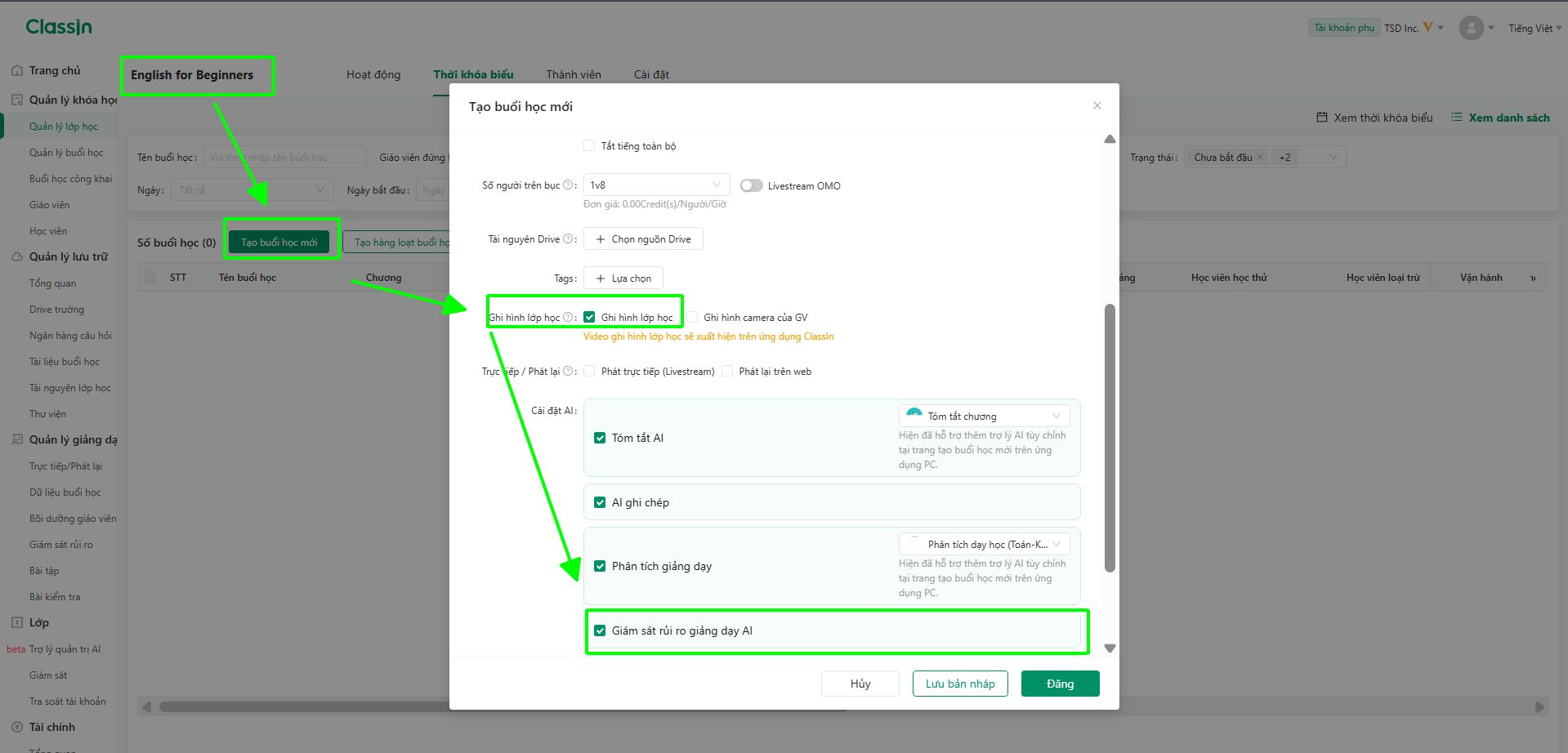Click the Xem thời khóa biểu calendar icon
Viewport: 1568px width, 753px height.
(x=1322, y=118)
